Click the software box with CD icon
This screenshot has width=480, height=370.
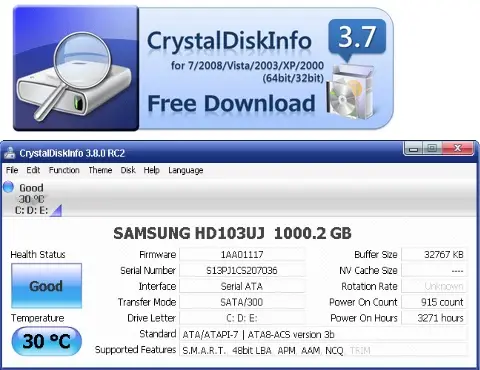pyautogui.click(x=350, y=93)
